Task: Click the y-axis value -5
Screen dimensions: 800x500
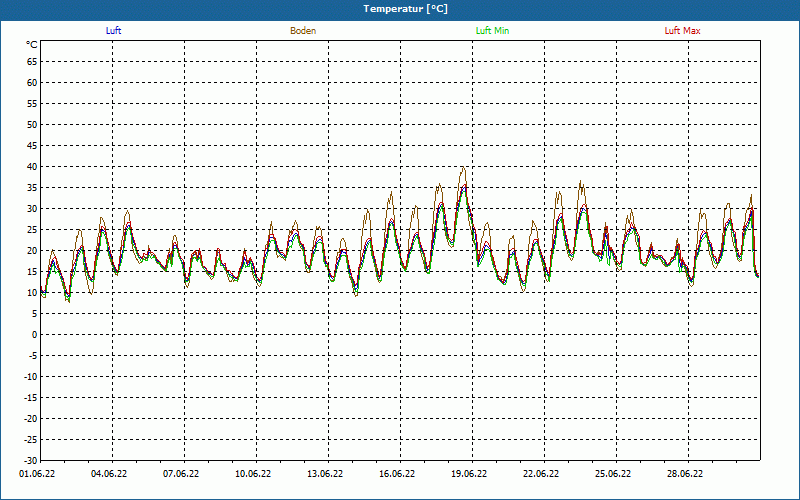Action: point(33,356)
